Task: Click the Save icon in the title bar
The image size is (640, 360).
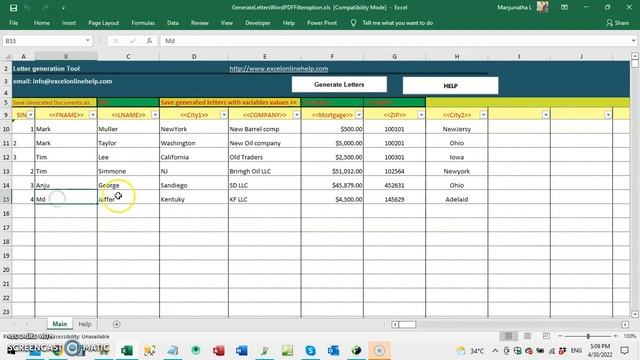Action: point(13,8)
